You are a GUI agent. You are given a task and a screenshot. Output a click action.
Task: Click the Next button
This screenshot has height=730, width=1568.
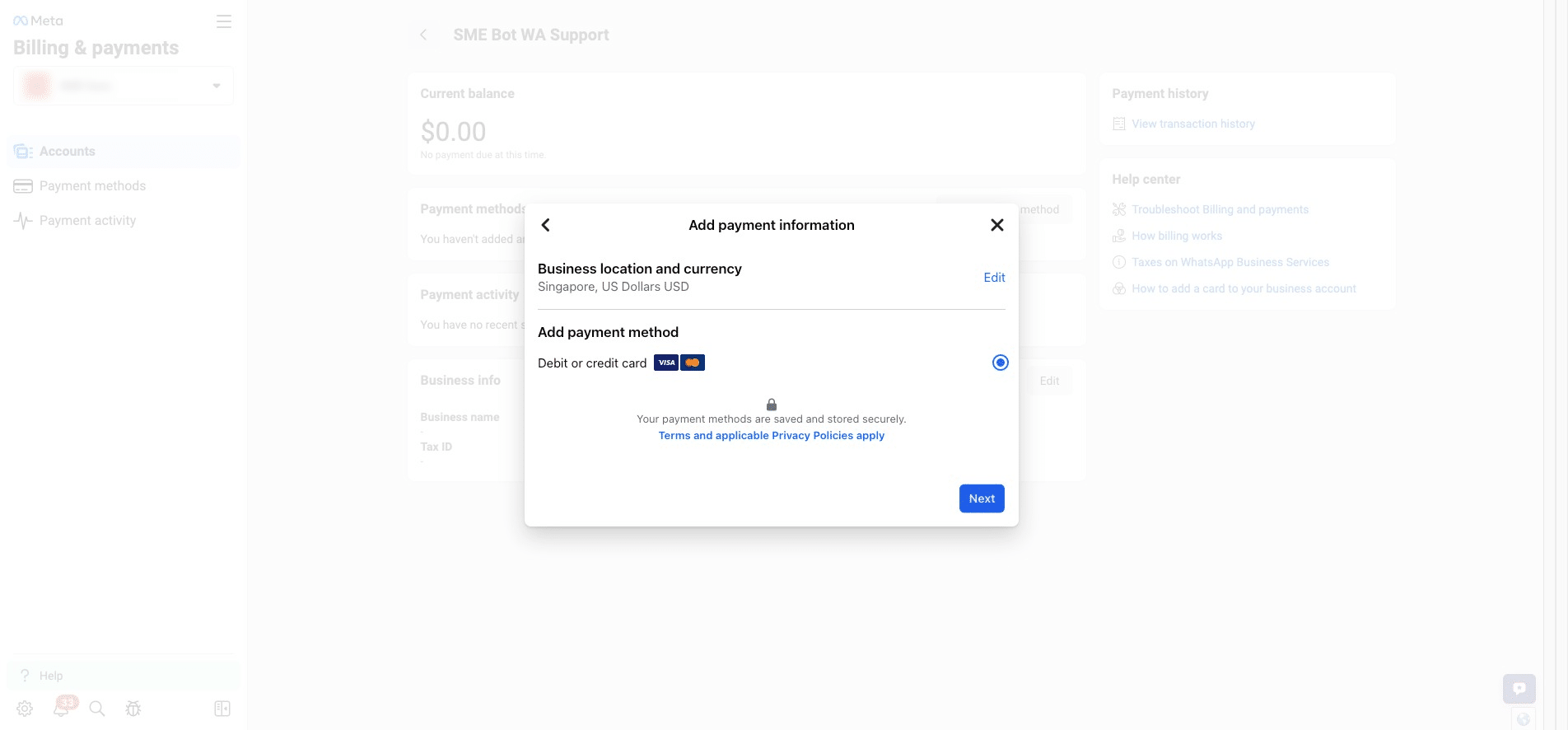tap(982, 498)
